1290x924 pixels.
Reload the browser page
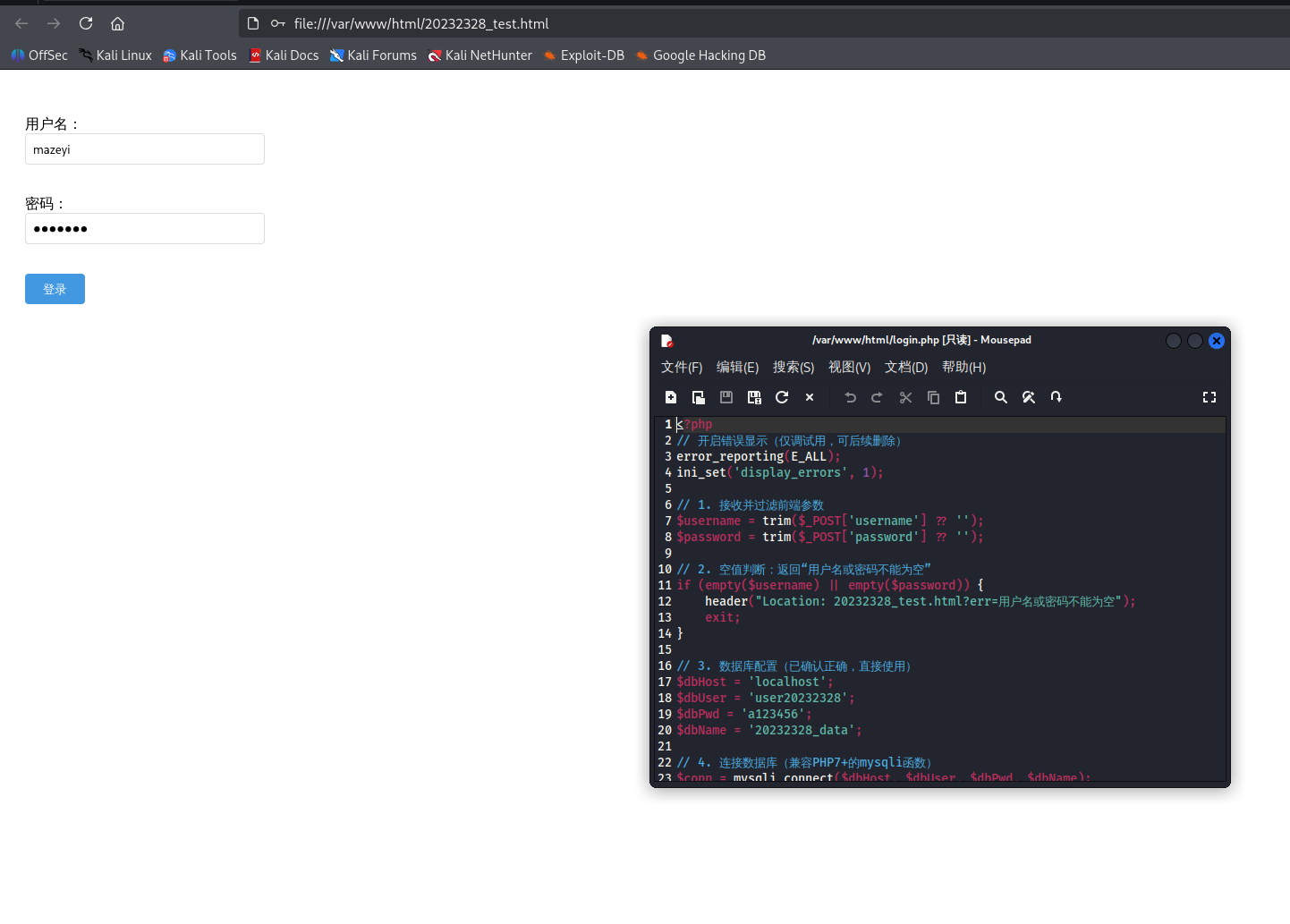coord(86,23)
